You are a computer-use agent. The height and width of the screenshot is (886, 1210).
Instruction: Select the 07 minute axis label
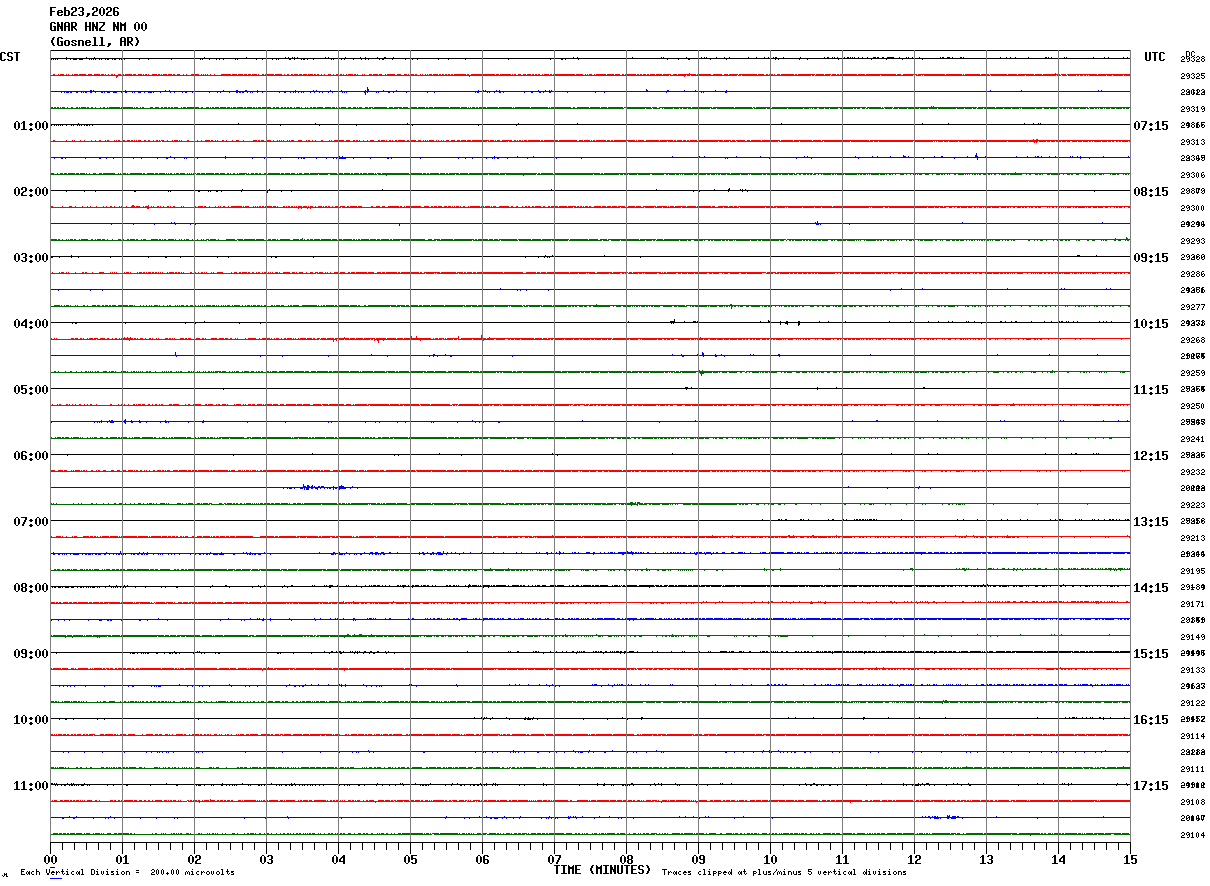(x=555, y=859)
